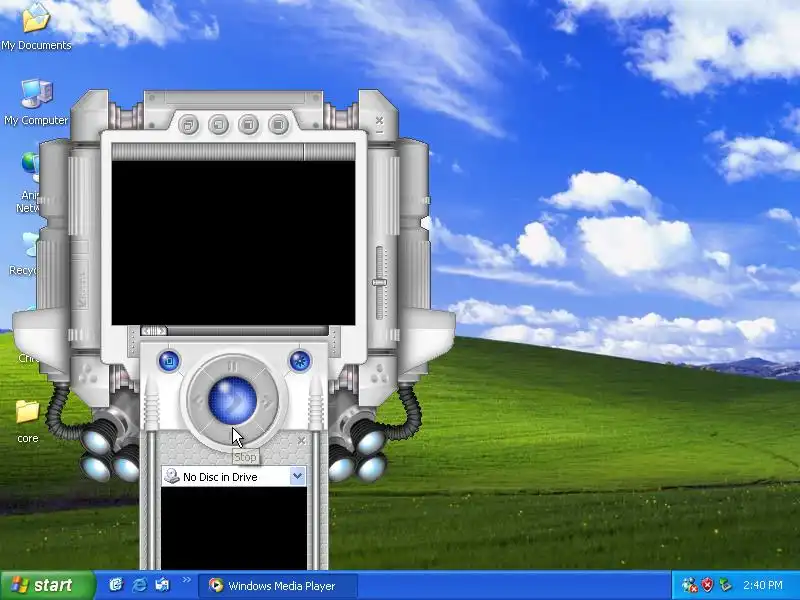Stop playback using the bottom ring segment
Viewport: 800px width, 600px height.
click(x=233, y=435)
